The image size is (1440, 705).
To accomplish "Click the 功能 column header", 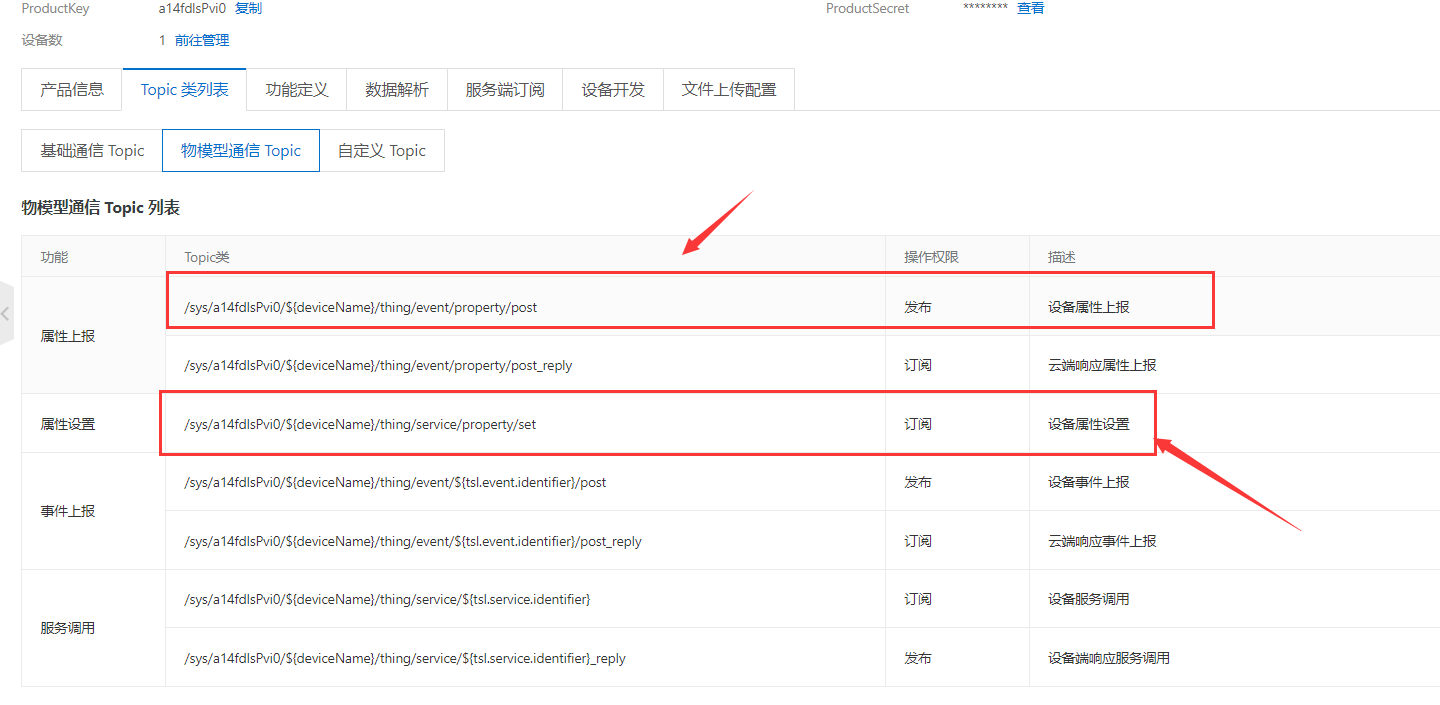I will click(54, 257).
